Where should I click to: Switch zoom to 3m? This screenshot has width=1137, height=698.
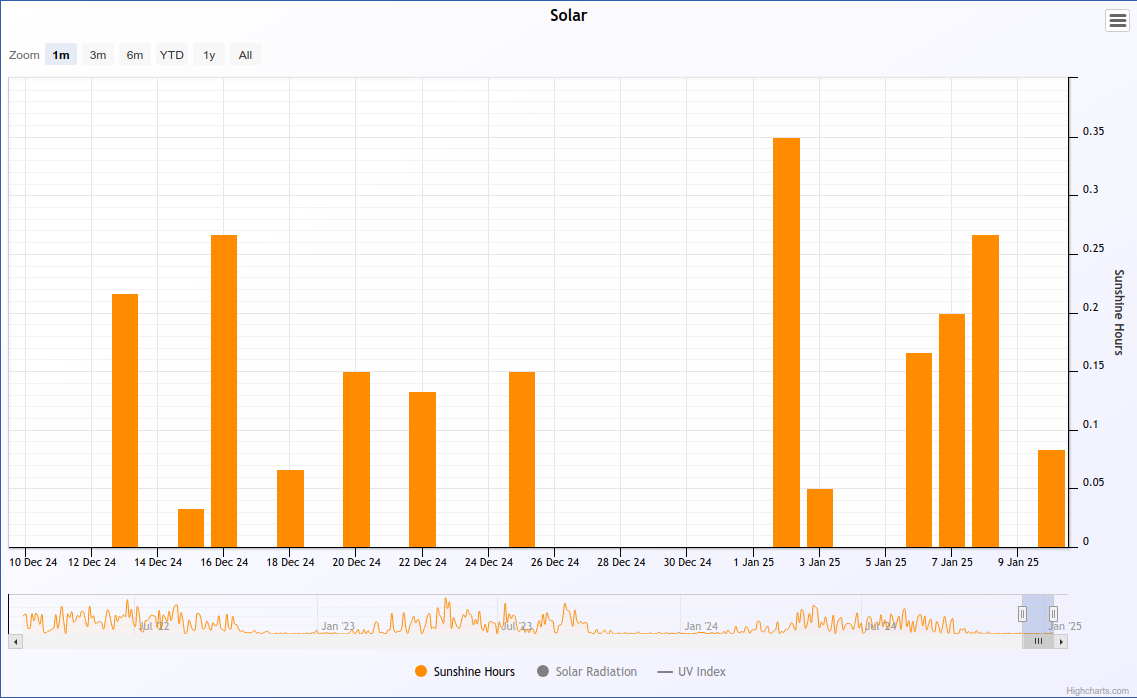(98, 55)
